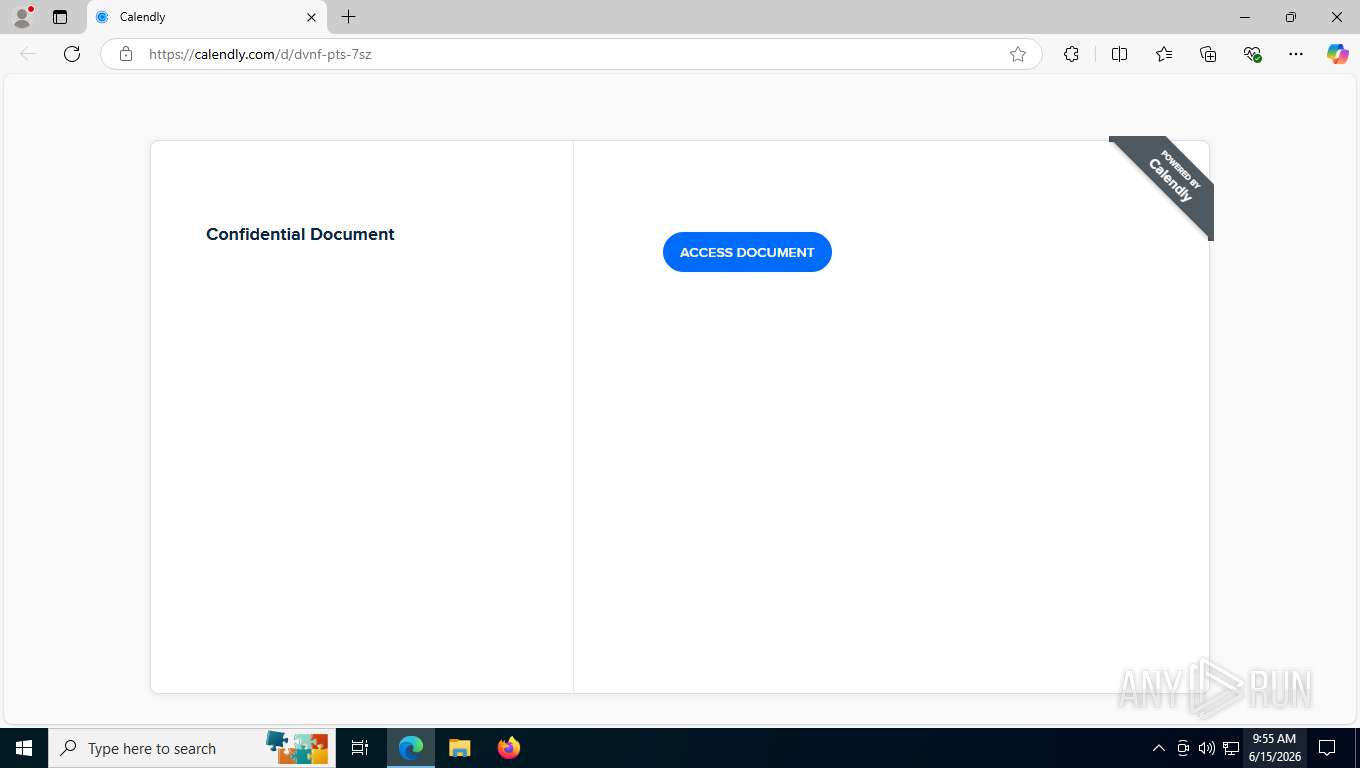Add this page to favorites star
Viewport: 1360px width, 768px height.
tap(1018, 54)
